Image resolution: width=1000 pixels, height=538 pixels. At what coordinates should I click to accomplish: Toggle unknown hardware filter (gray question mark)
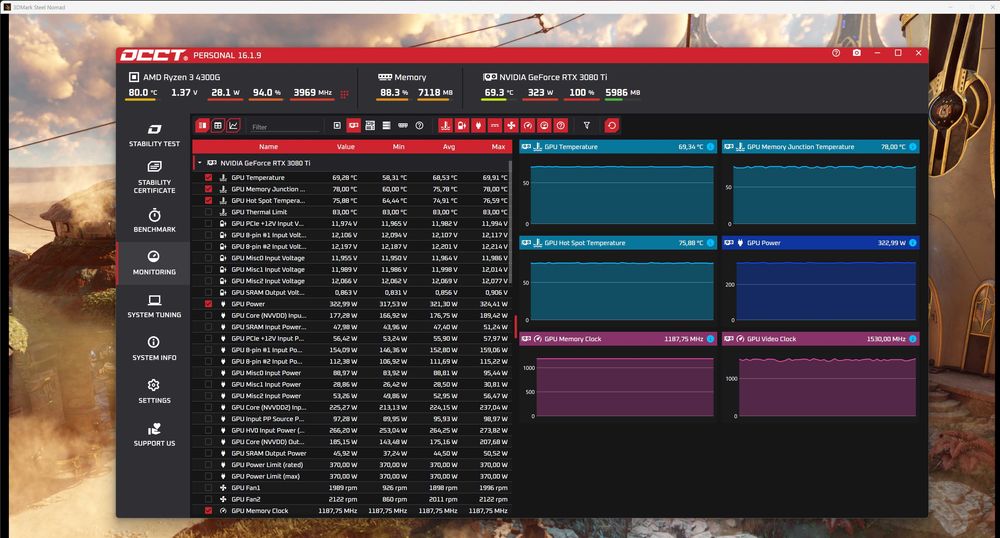(x=420, y=126)
